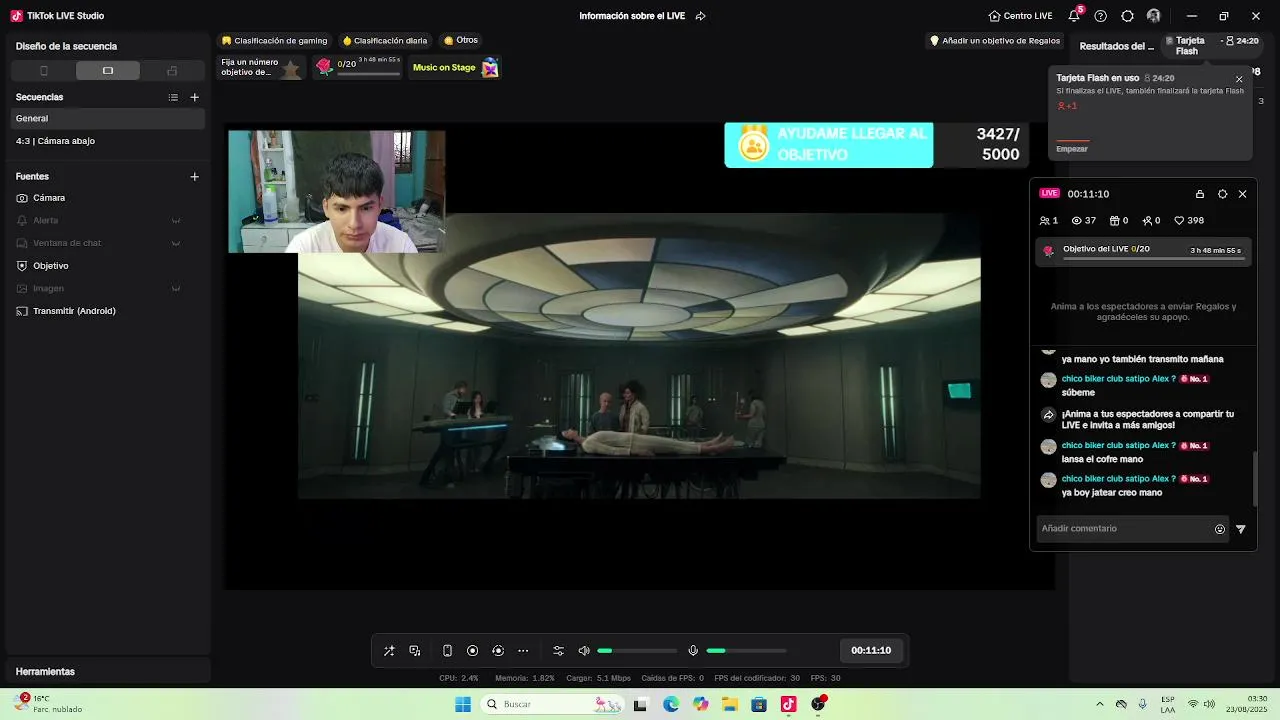This screenshot has width=1280, height=720.
Task: Select the landscape sequence layout
Action: [x=108, y=71]
